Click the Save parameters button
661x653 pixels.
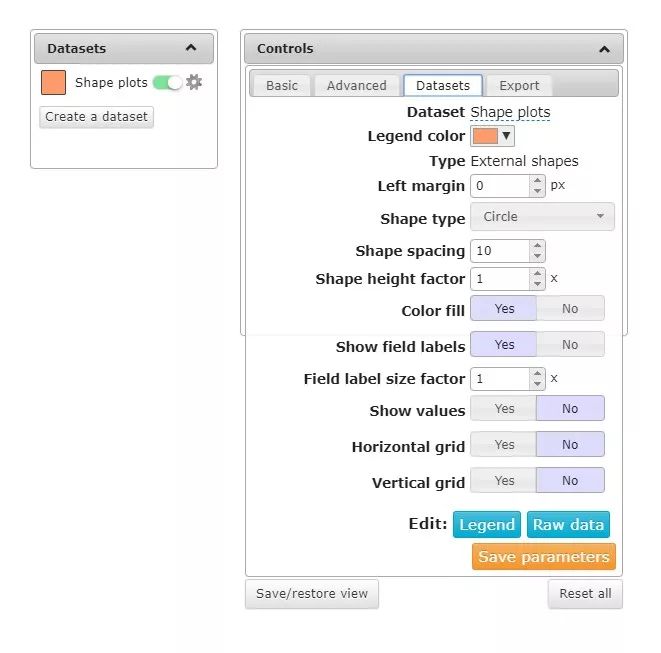tap(544, 556)
